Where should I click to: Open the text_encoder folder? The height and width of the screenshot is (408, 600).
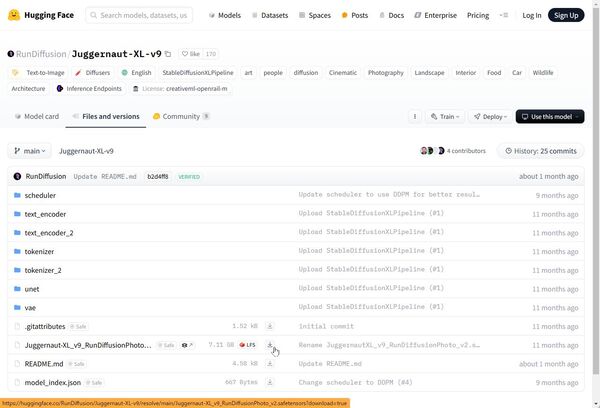point(45,214)
